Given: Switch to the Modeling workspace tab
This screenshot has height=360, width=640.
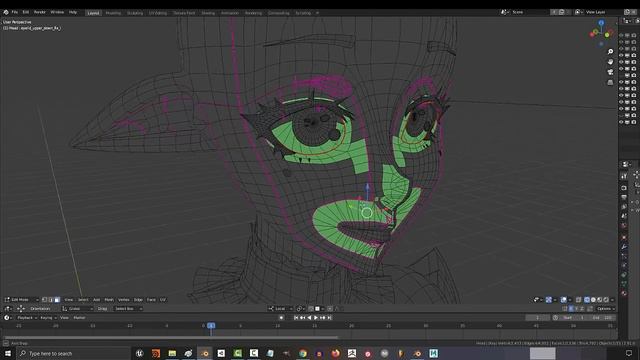Looking at the screenshot, I should pyautogui.click(x=113, y=13).
